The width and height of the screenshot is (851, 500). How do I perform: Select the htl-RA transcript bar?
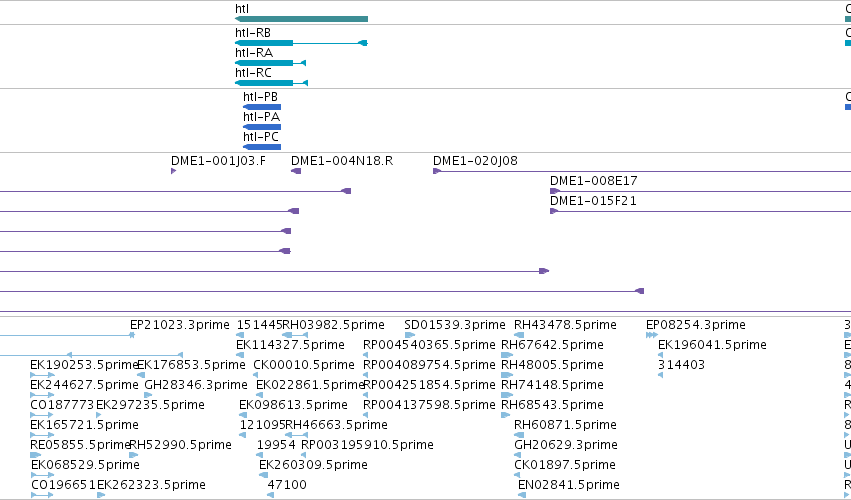point(270,63)
